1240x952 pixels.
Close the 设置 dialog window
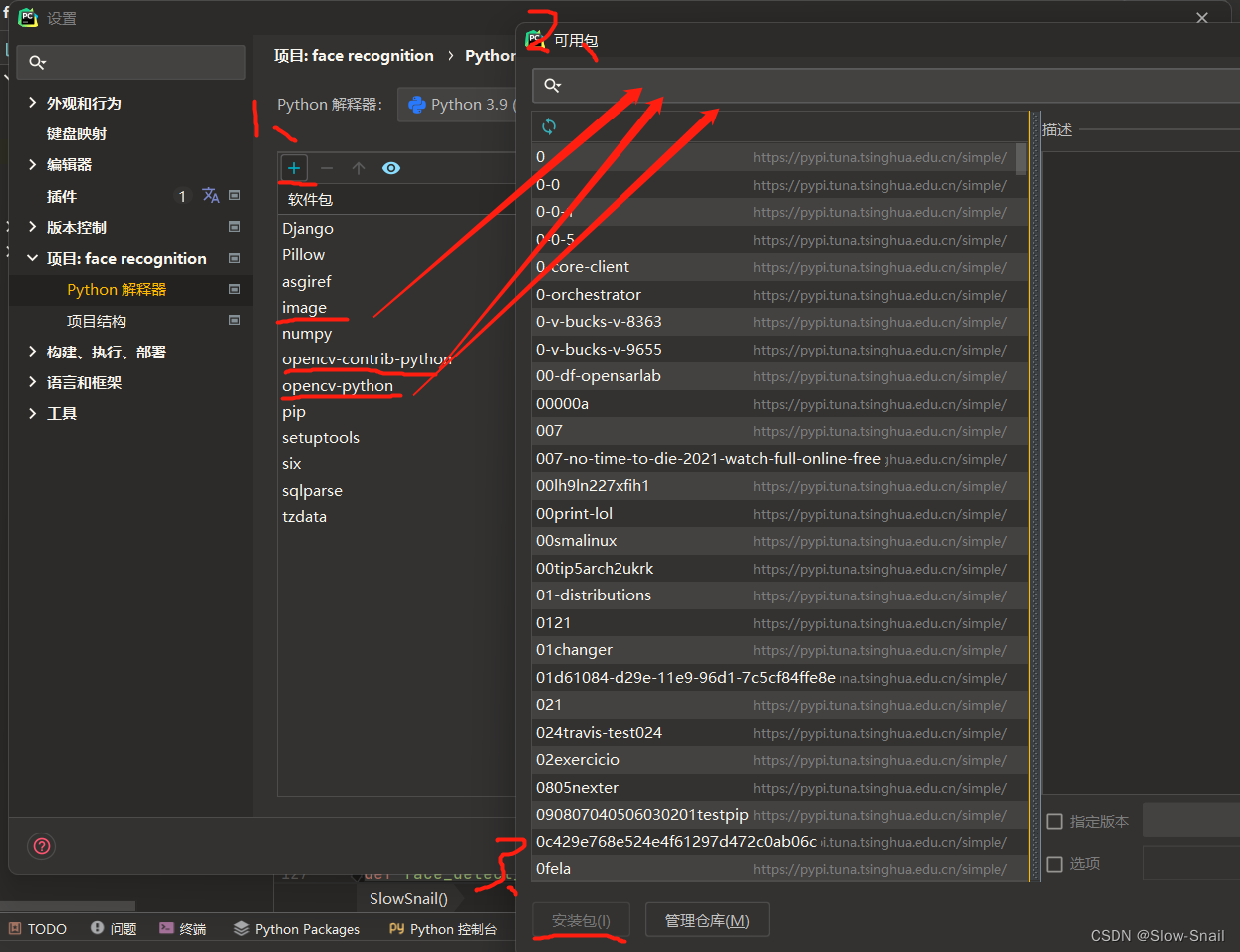(x=1202, y=18)
